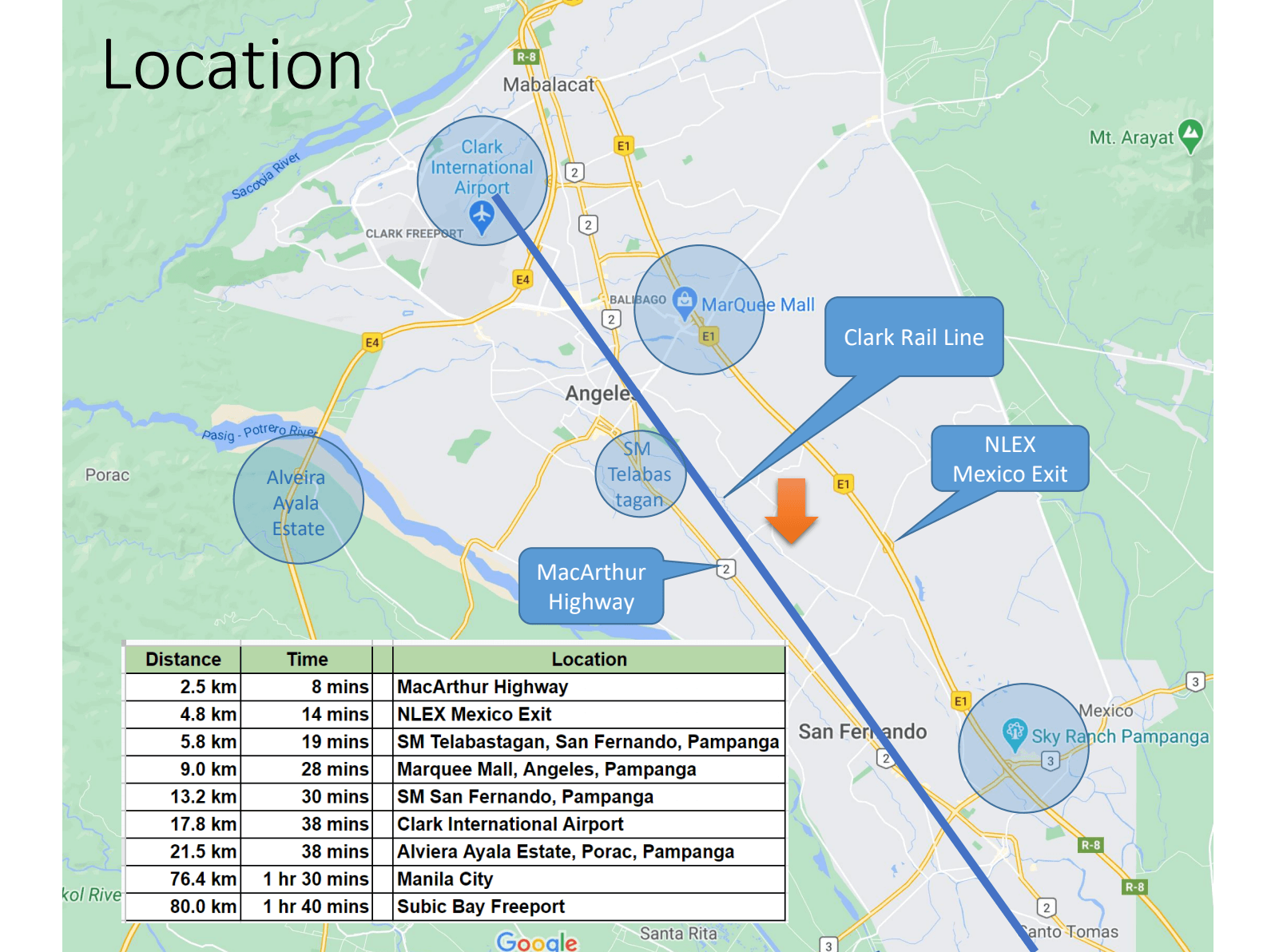Viewport: 1275px width, 952px height.
Task: Click the MacArthur Highway callout label
Action: tap(591, 586)
